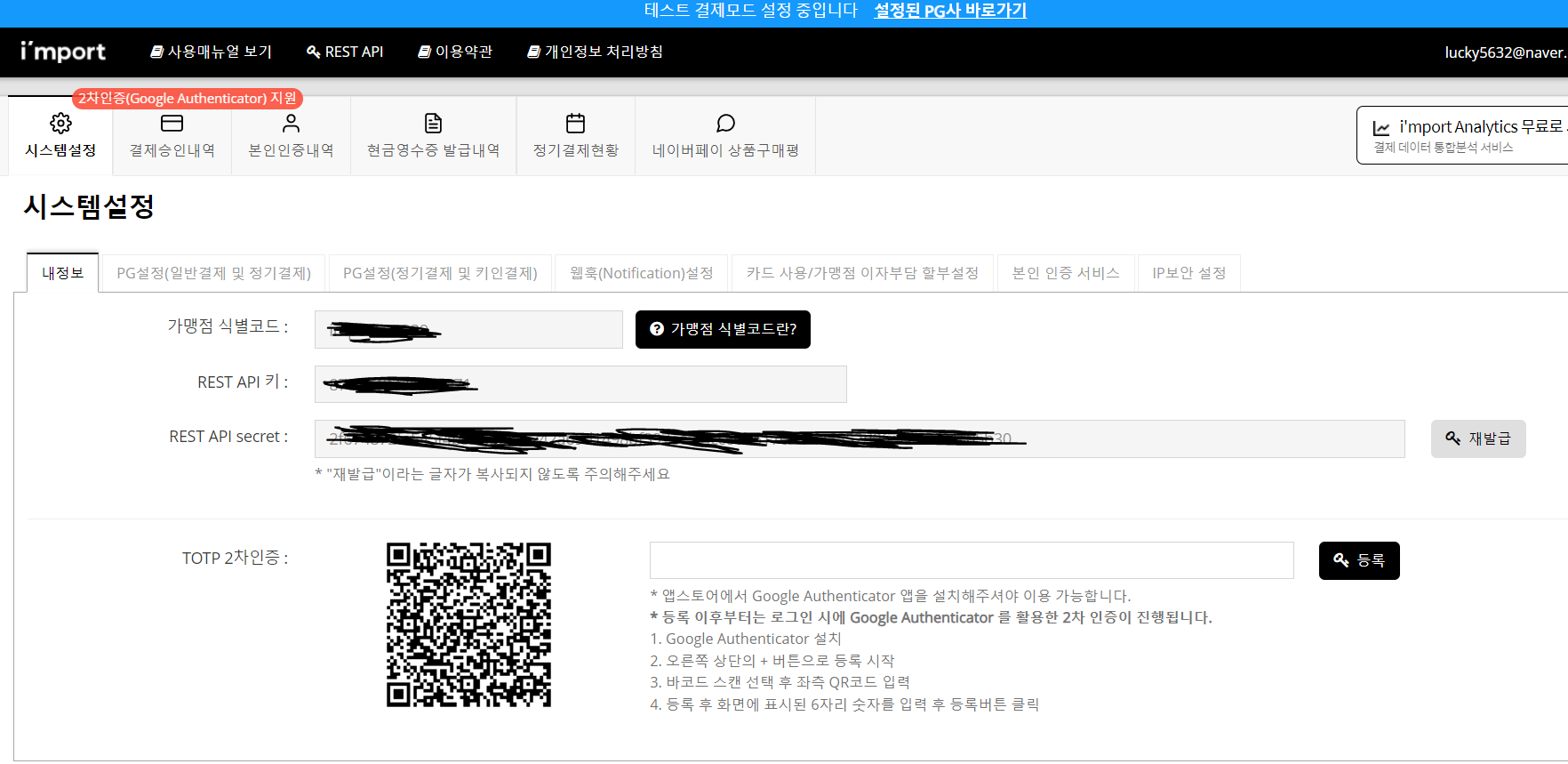Click the '4. 등록 후 화면에 표시된' instruction line
Viewport: 1568px width, 764px height.
(844, 704)
